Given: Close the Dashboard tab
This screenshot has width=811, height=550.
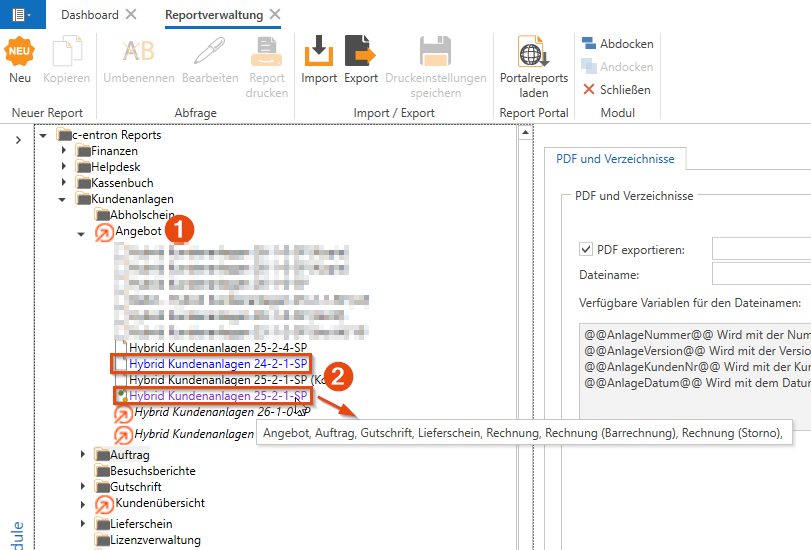Looking at the screenshot, I should tap(131, 14).
